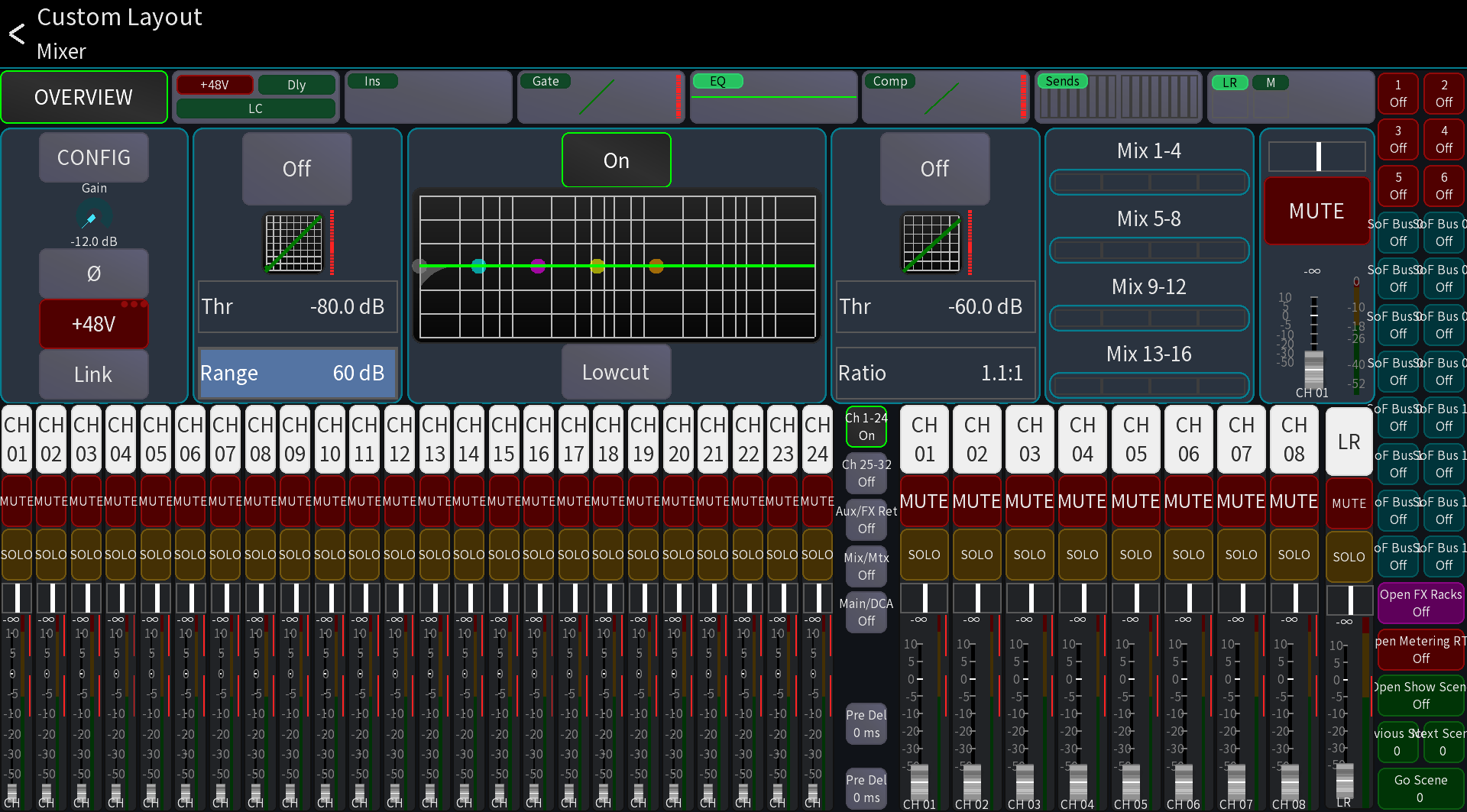Open the Ins insert slot
The width and height of the screenshot is (1467, 812).
coord(428,97)
